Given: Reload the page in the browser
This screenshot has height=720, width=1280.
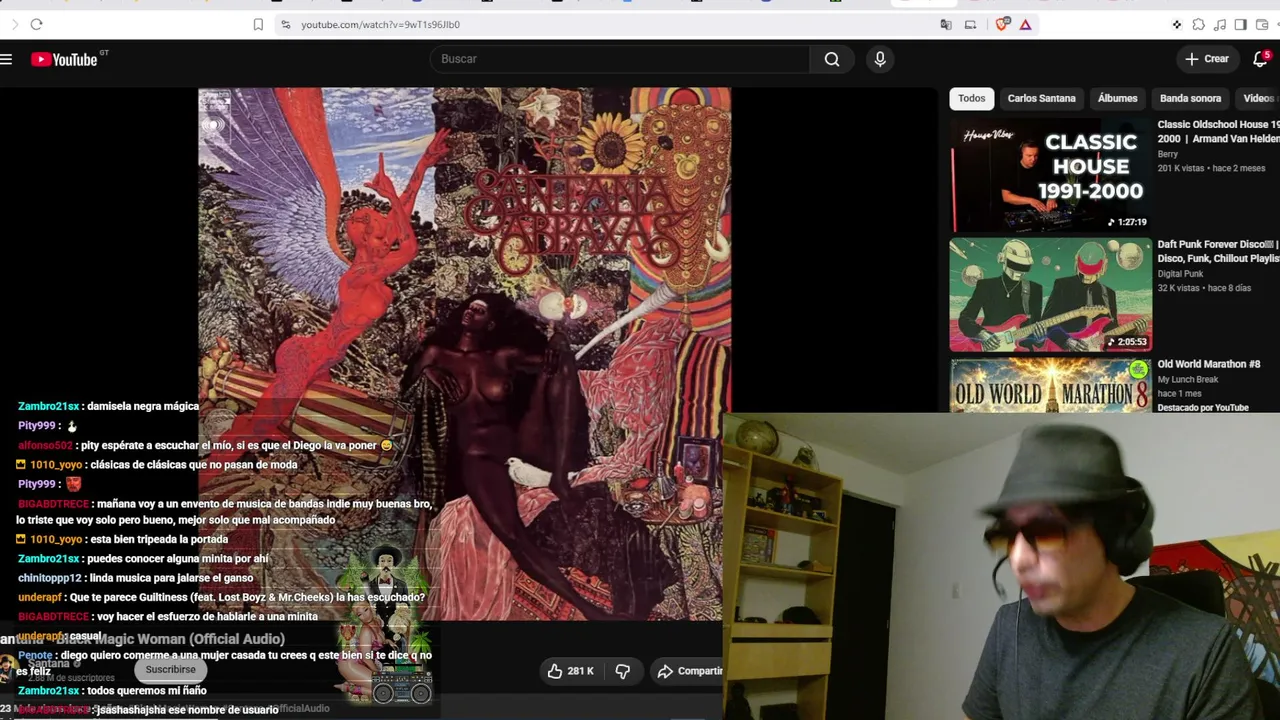Looking at the screenshot, I should click(36, 24).
